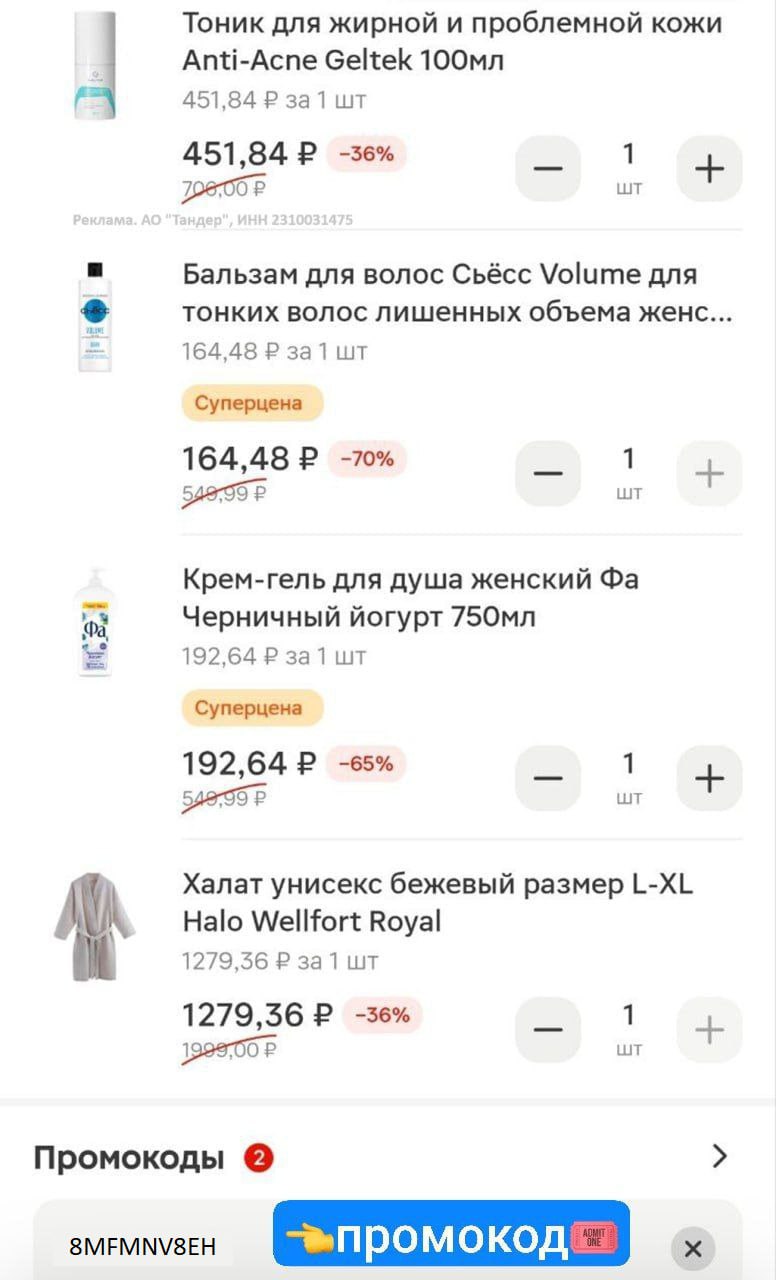
Task: Open Халат унисекс бежевый product title
Action: point(437,902)
